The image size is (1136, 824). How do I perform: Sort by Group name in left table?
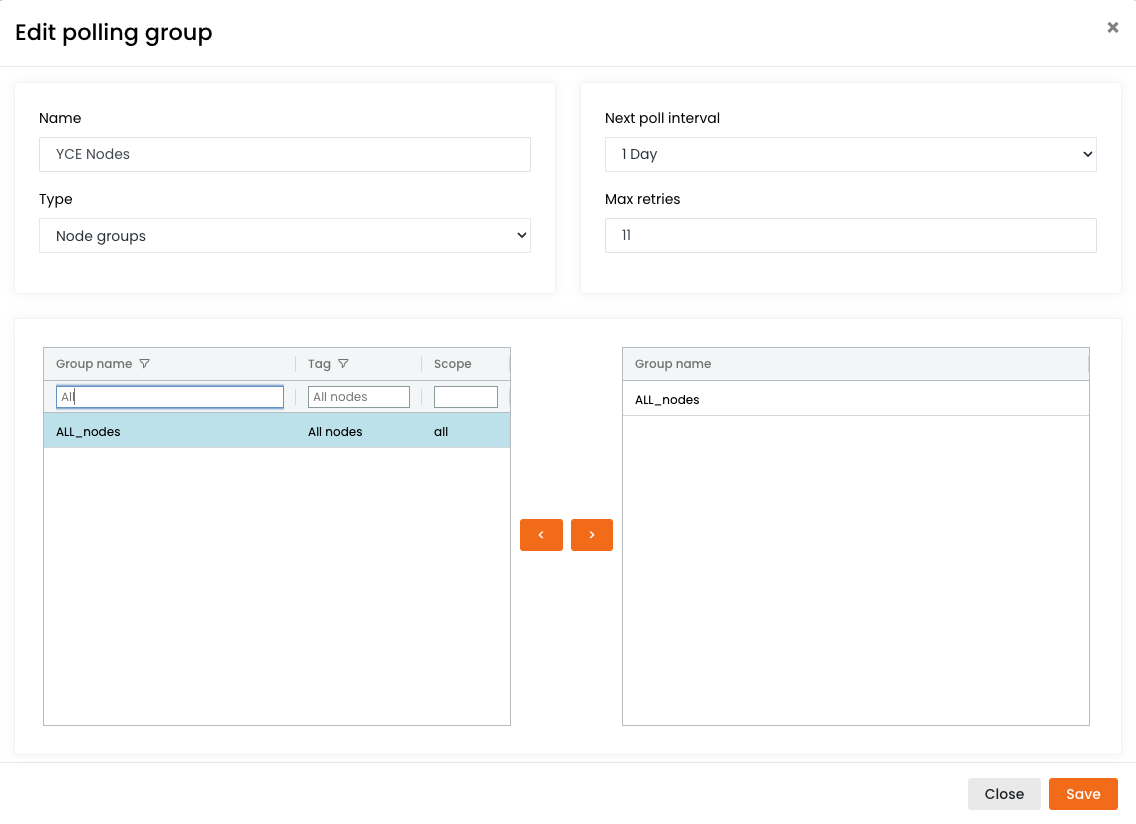pos(94,364)
